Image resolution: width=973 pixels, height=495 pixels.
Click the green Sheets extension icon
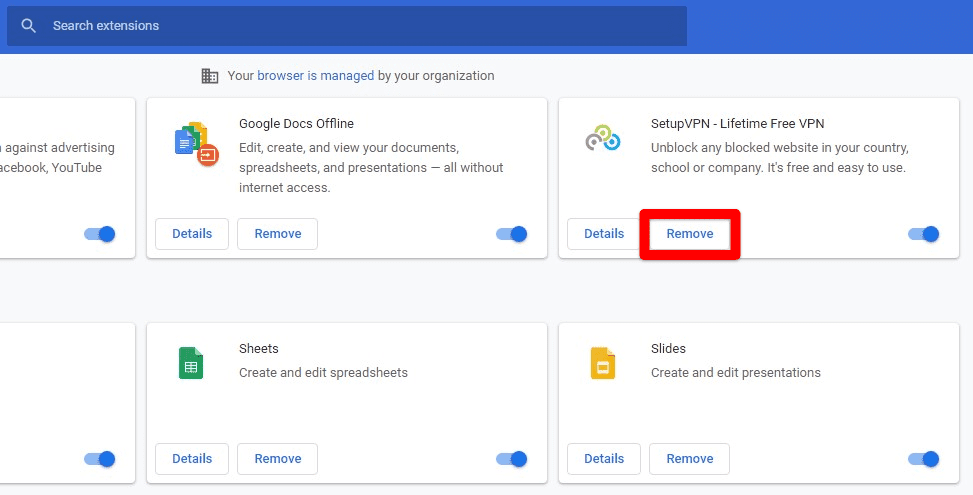[191, 363]
